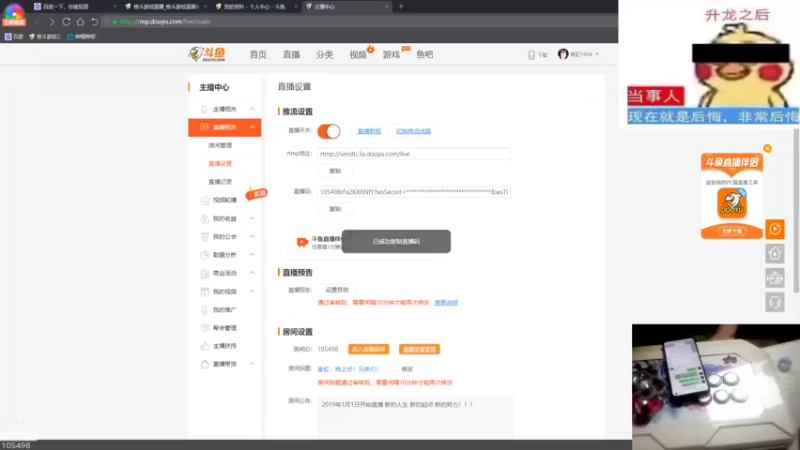Click the 直播教程 link

(x=369, y=131)
